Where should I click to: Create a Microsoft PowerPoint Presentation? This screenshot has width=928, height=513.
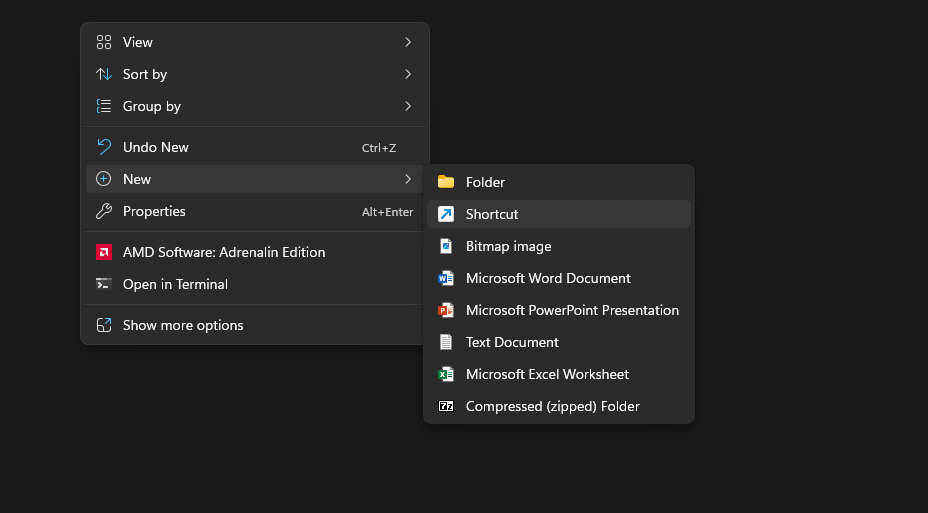(x=559, y=310)
